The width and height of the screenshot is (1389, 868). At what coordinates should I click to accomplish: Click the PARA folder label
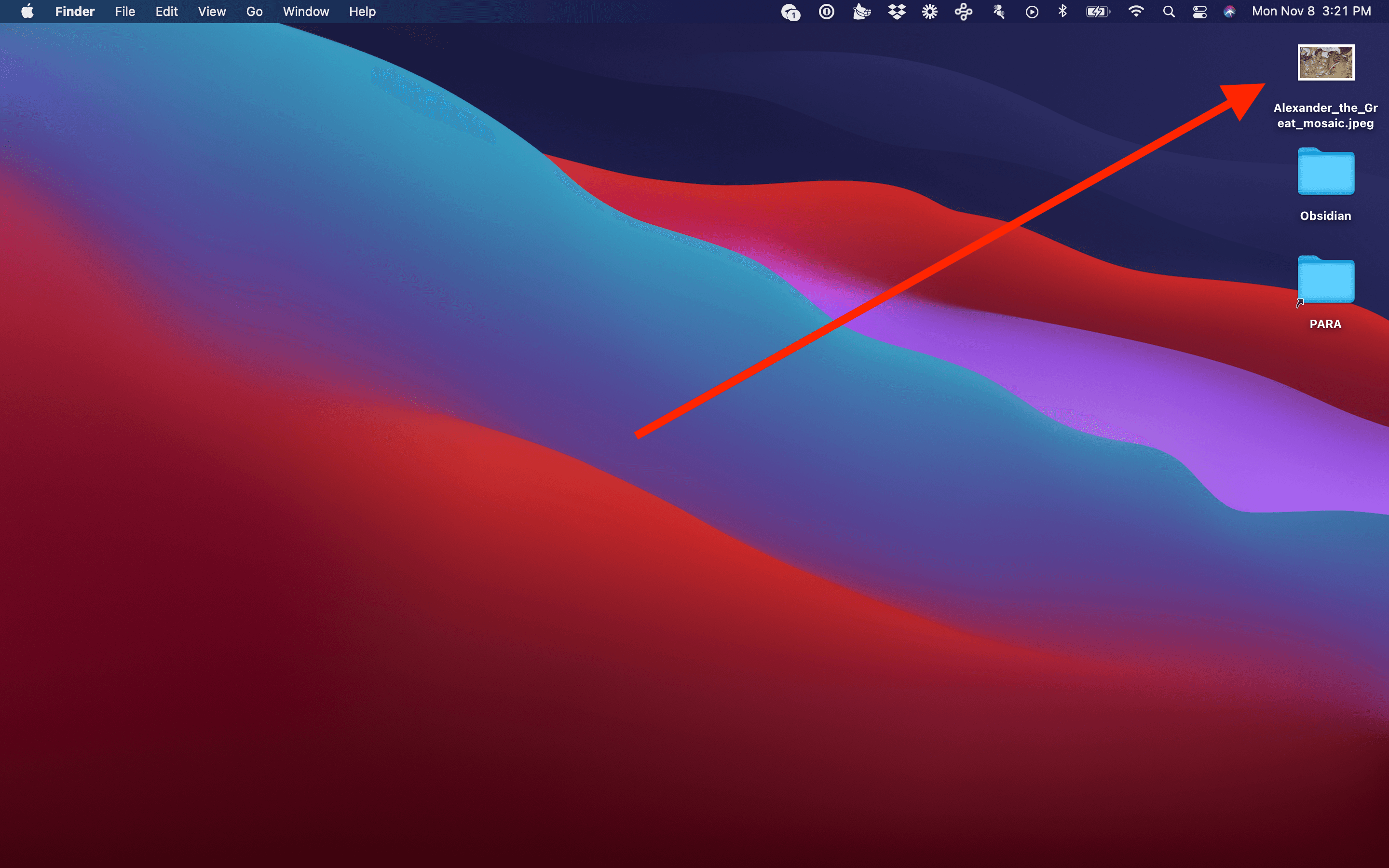coord(1325,324)
